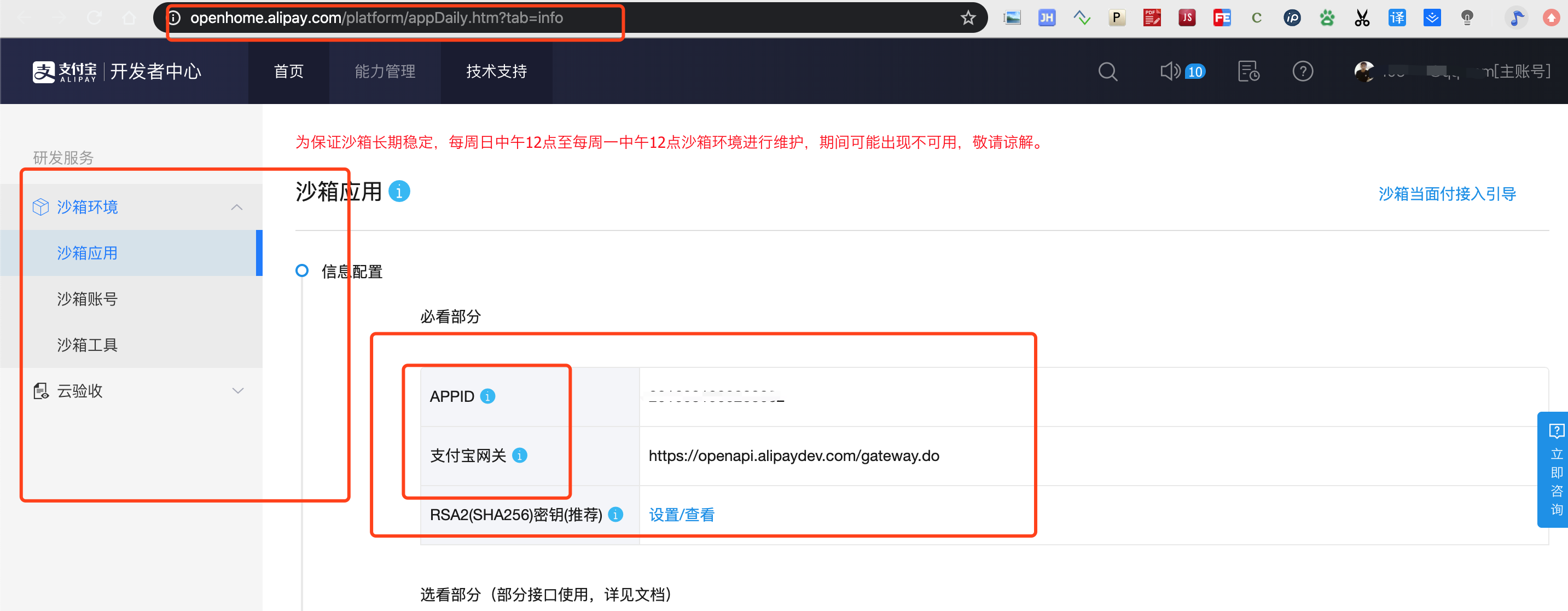Click the 设置/查看 link for RSA2 key

click(682, 515)
